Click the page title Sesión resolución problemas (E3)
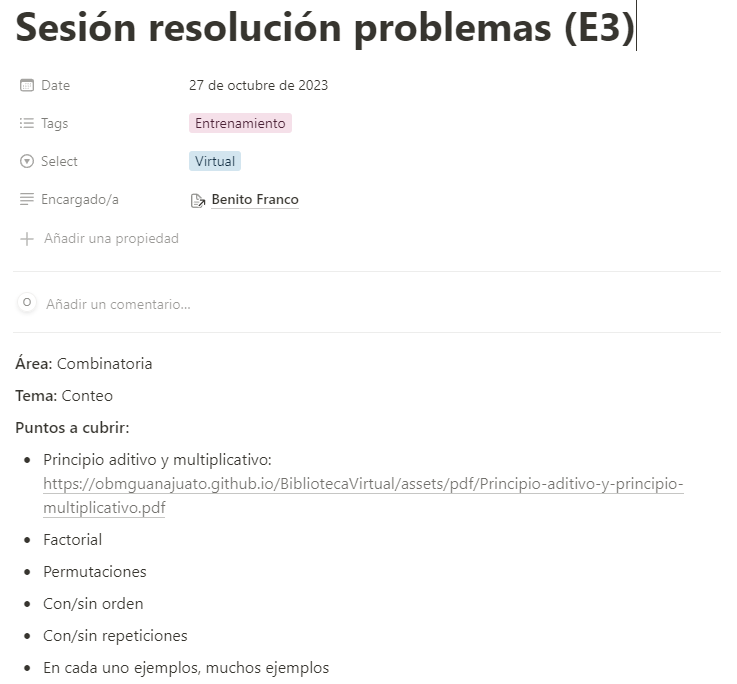This screenshot has height=684, width=737. [x=325, y=27]
